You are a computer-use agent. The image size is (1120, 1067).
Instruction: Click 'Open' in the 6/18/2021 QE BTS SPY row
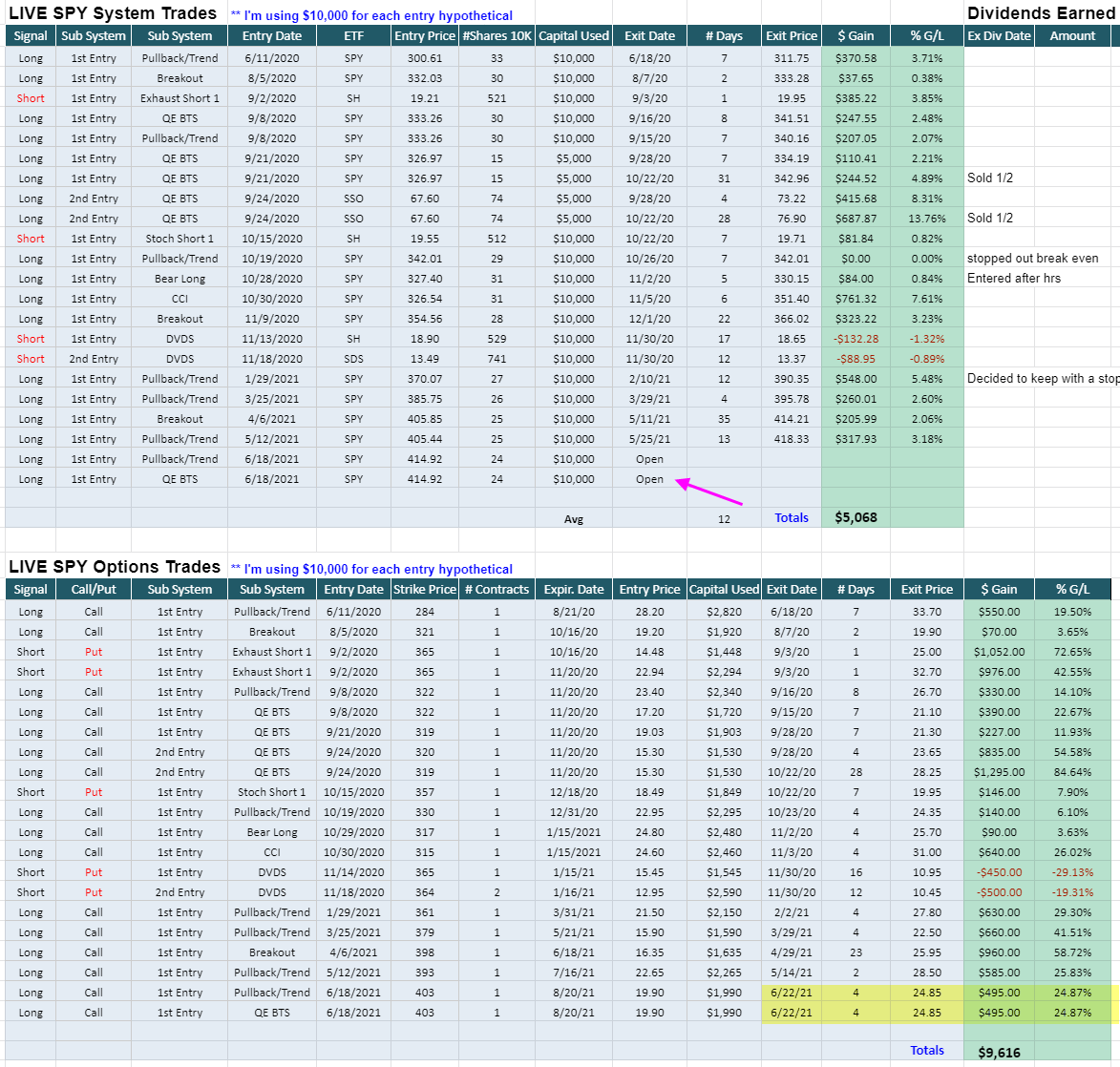[x=649, y=479]
